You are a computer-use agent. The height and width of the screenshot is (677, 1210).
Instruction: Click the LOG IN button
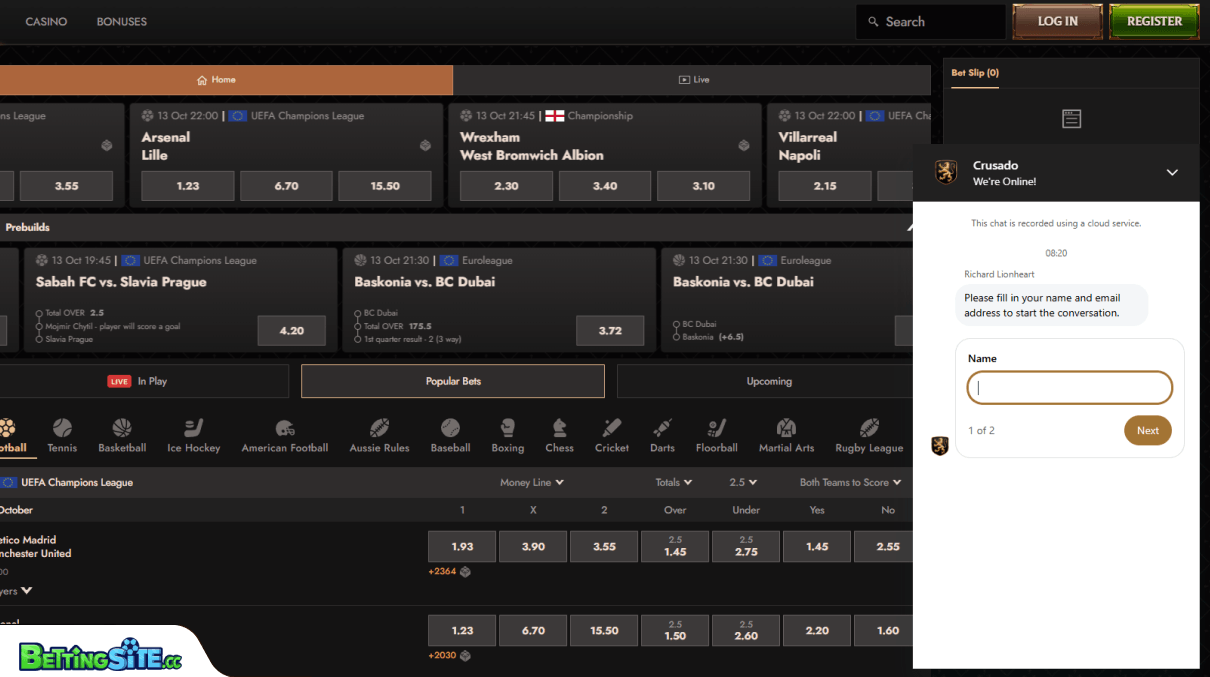click(1057, 21)
